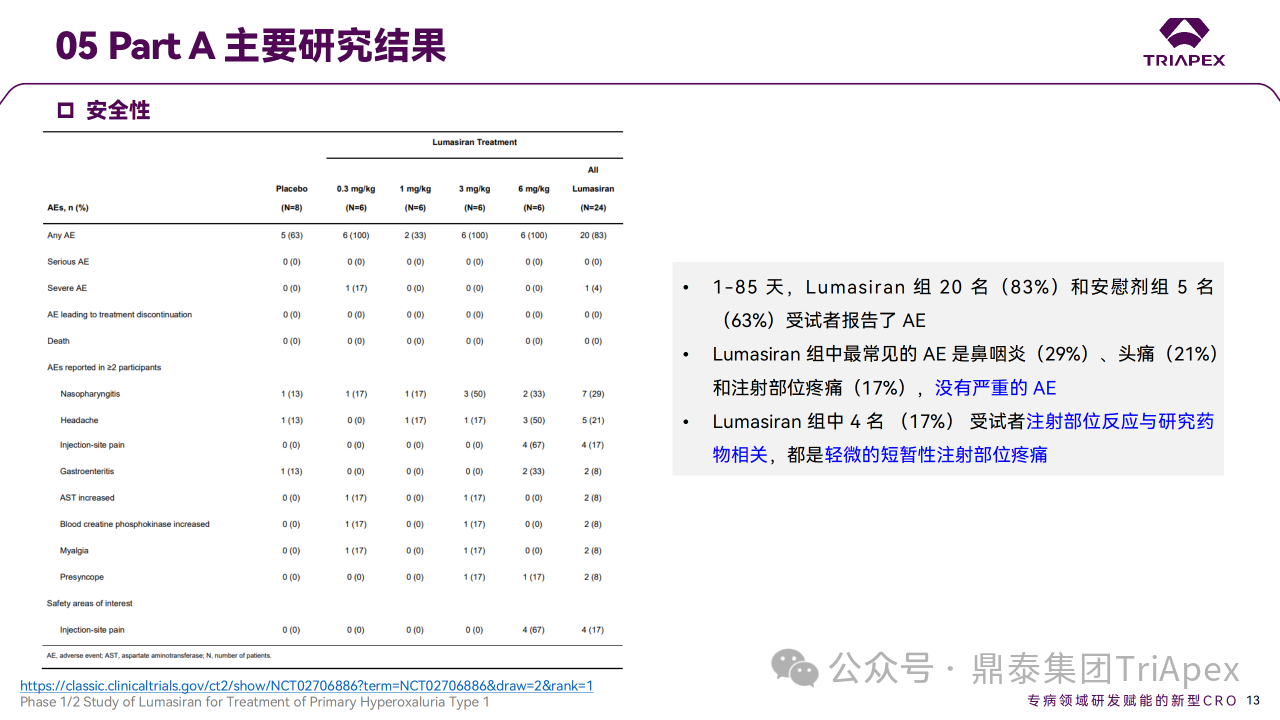1280x720 pixels.
Task: Click the 公众号 鼎泰集团TriApex watermark text
Action: 1035,668
